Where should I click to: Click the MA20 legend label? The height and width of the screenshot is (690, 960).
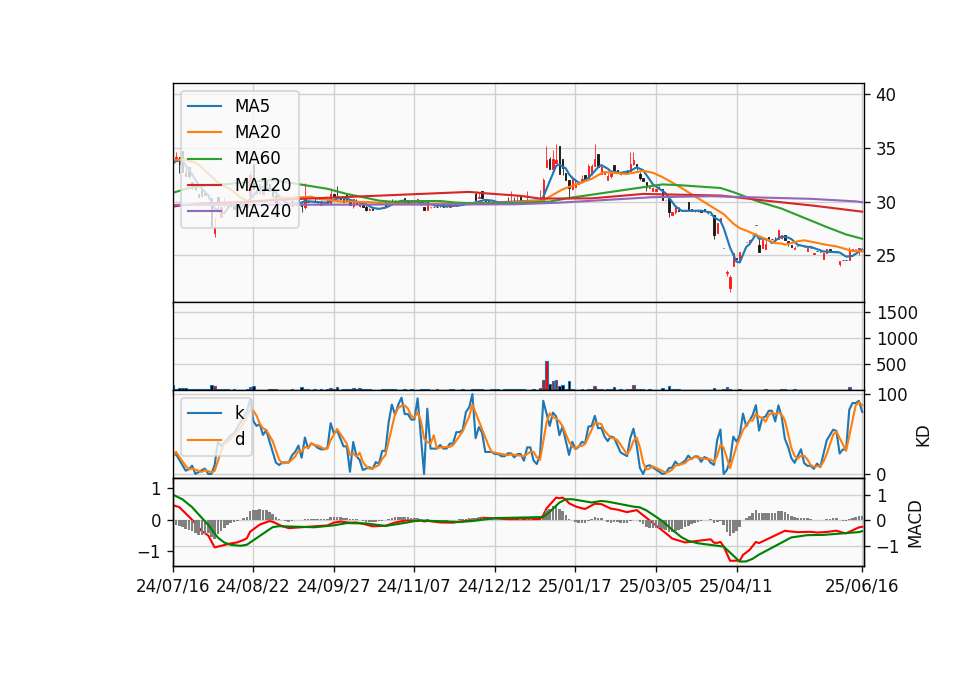(257, 132)
